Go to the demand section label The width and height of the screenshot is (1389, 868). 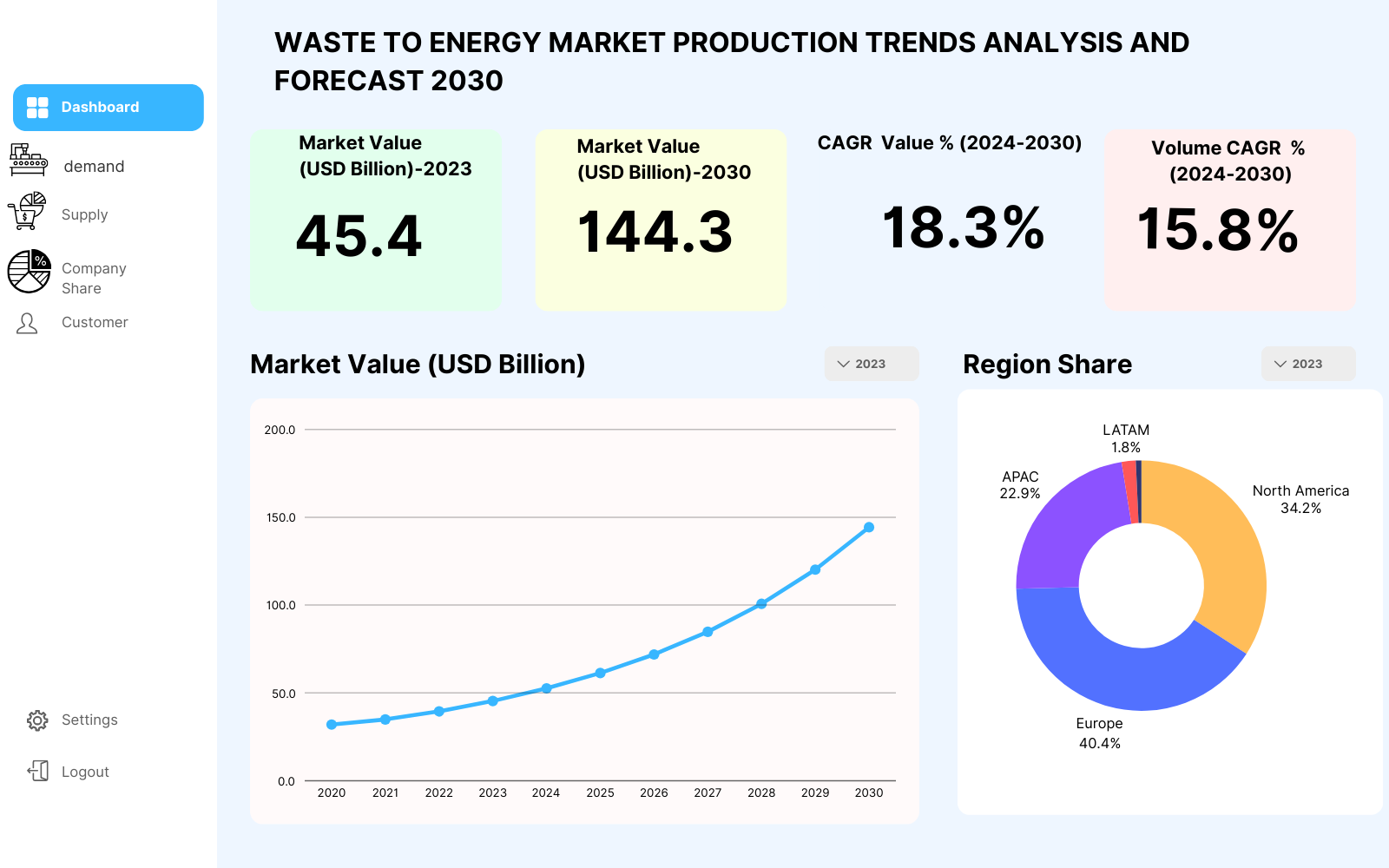click(x=94, y=167)
